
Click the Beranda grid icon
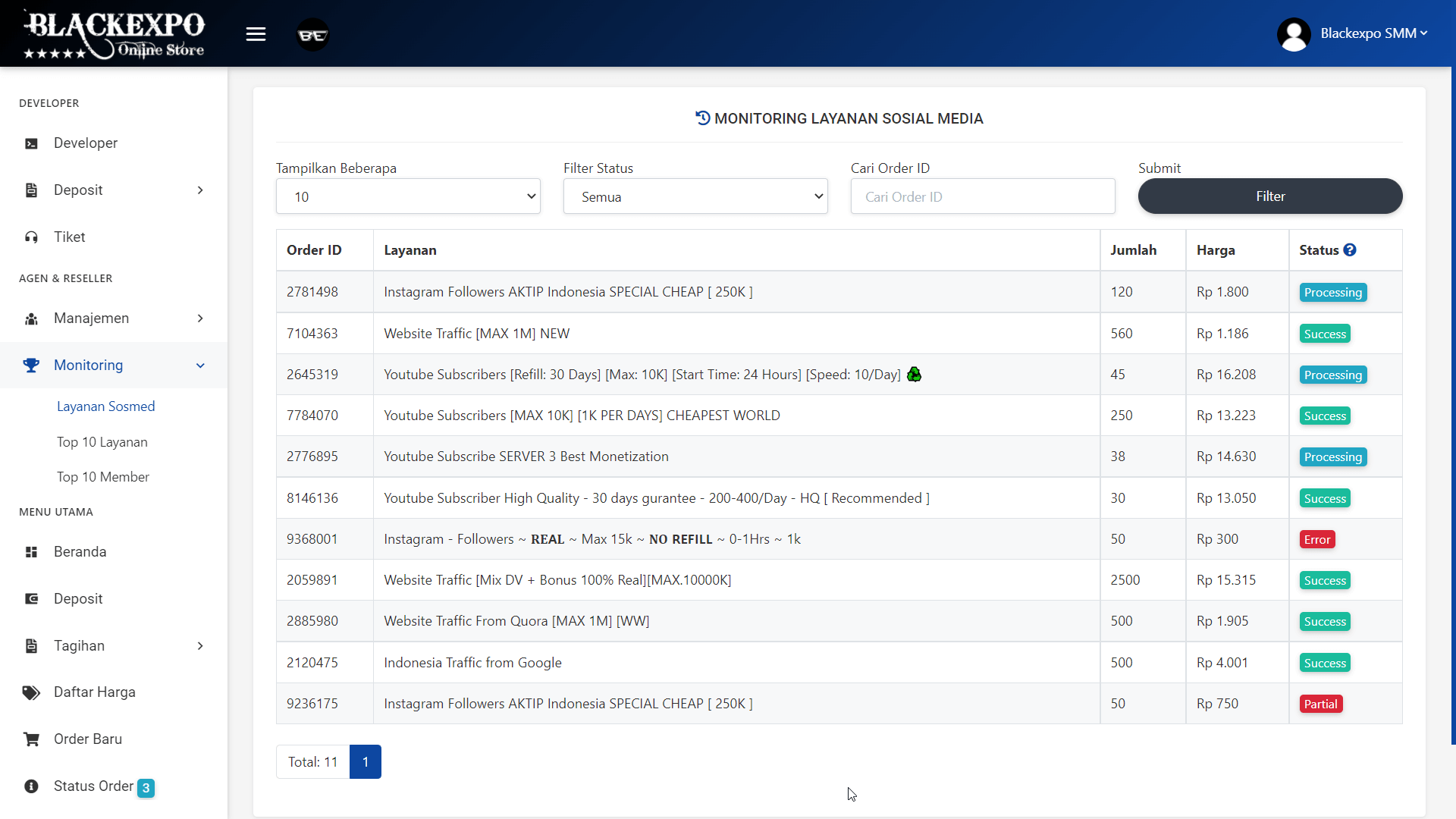click(31, 552)
